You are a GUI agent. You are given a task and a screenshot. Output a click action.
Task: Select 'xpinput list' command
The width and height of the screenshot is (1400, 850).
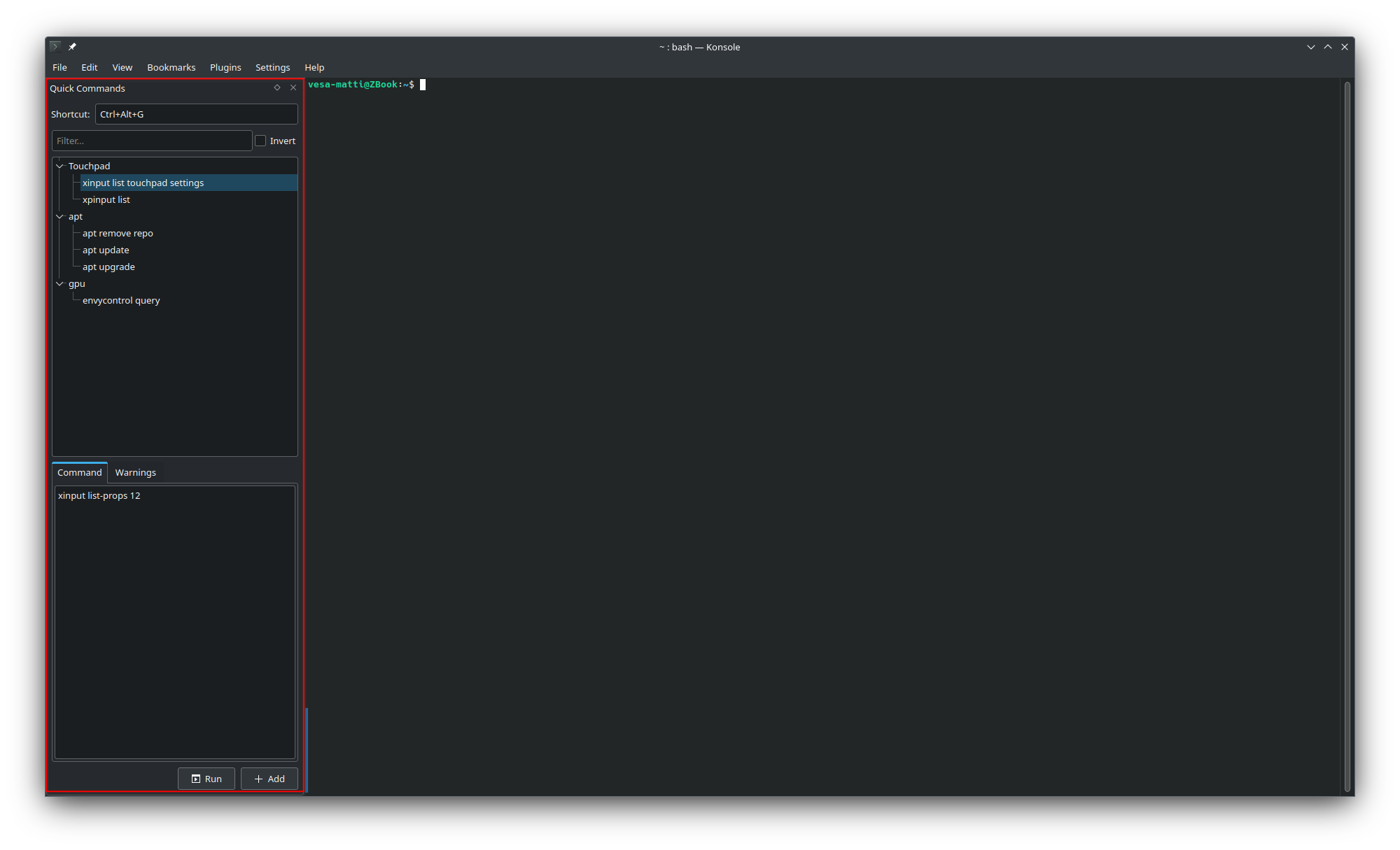[x=106, y=199]
